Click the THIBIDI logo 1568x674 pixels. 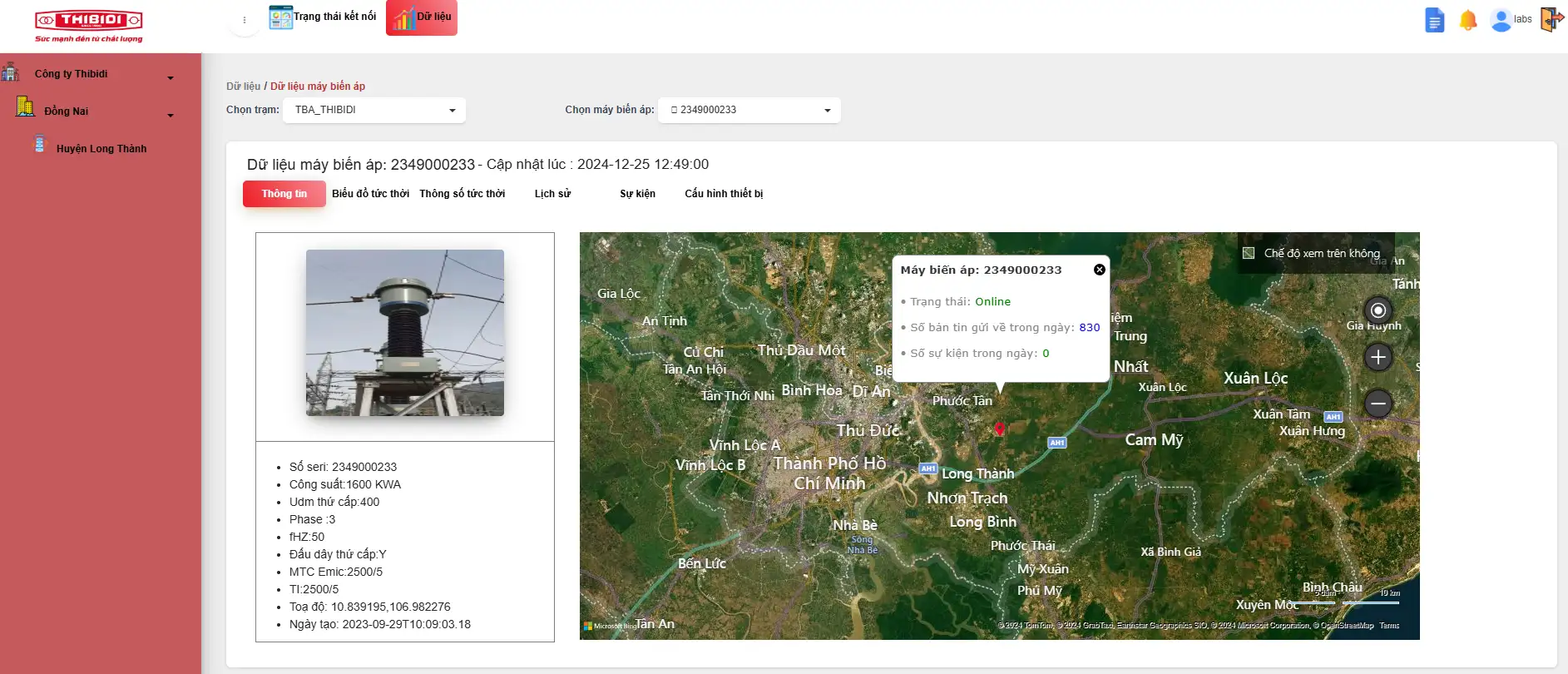(x=88, y=25)
